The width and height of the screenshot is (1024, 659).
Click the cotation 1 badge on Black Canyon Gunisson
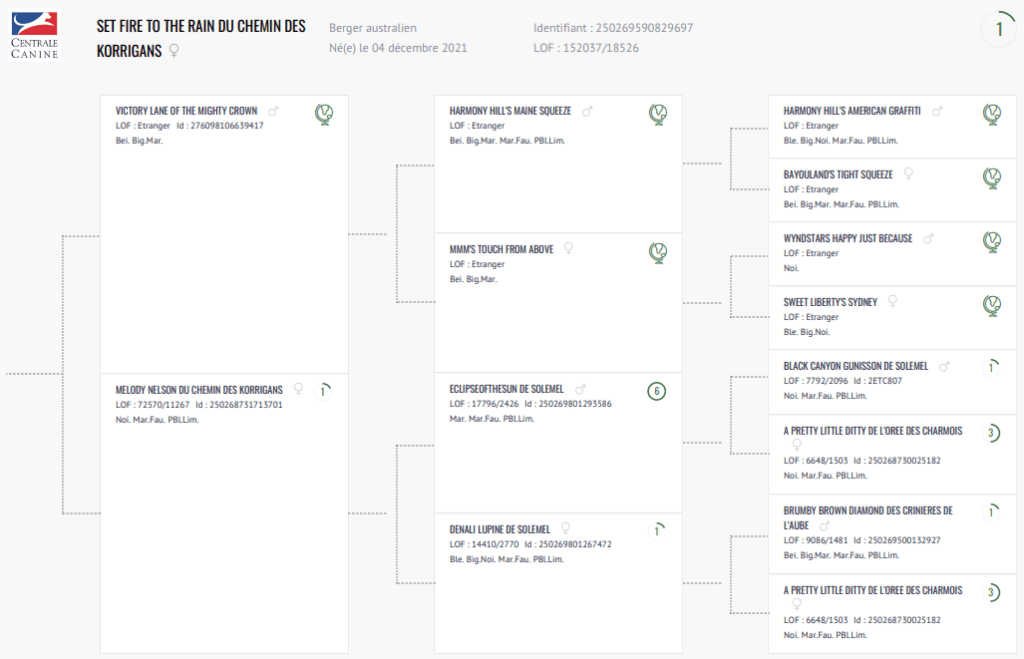click(x=991, y=368)
